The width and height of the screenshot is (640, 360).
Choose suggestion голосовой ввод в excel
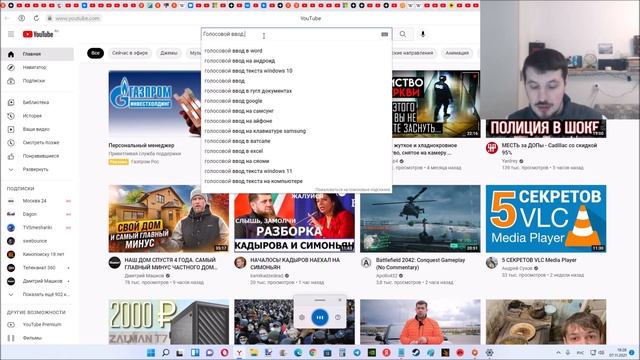click(x=296, y=151)
